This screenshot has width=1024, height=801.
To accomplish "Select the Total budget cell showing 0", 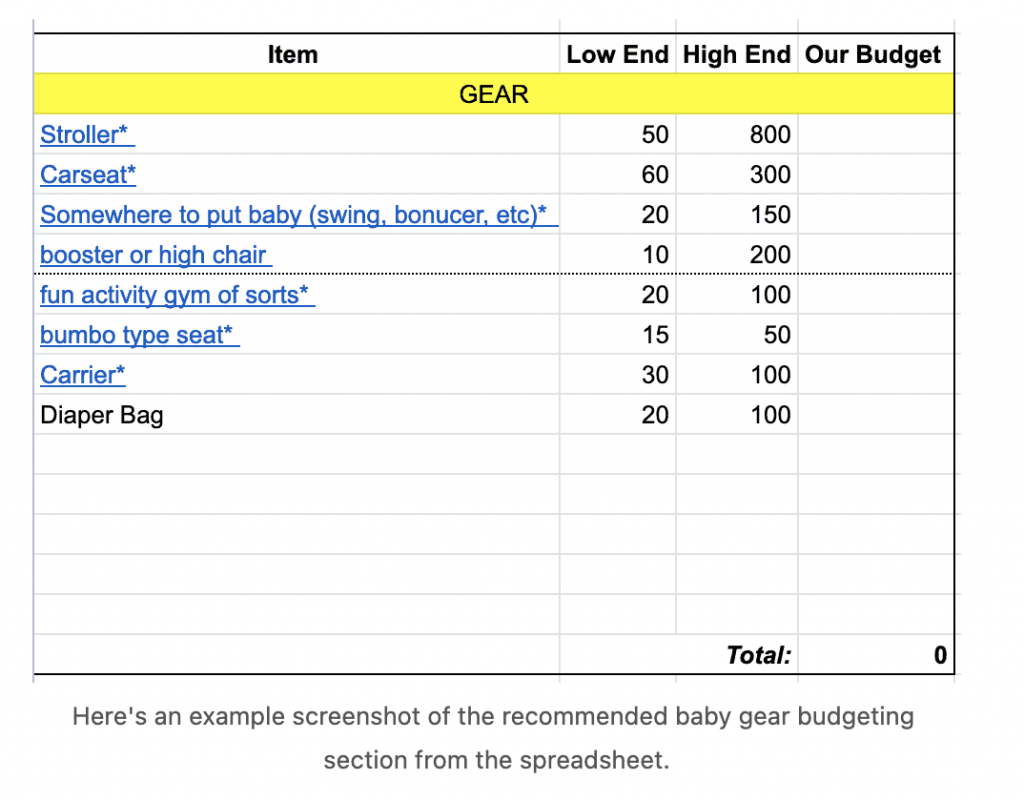I will click(876, 655).
